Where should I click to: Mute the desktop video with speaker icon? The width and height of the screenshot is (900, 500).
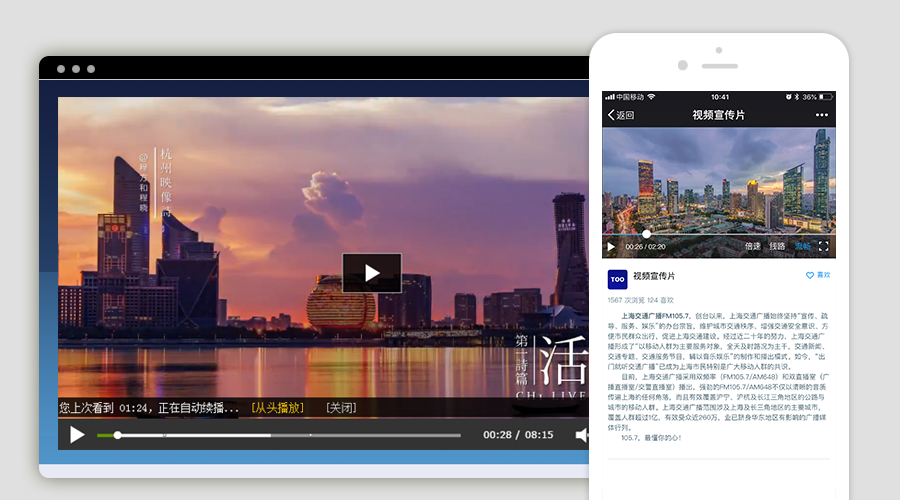(x=581, y=435)
